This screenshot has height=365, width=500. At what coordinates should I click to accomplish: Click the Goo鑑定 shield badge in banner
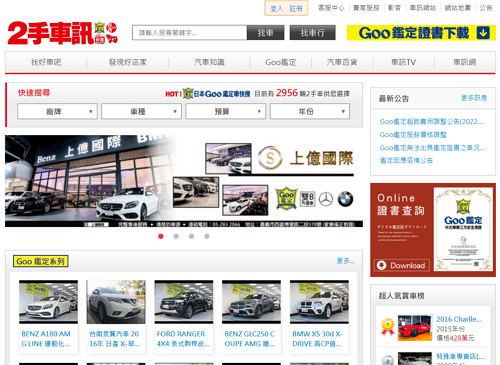coord(286,199)
